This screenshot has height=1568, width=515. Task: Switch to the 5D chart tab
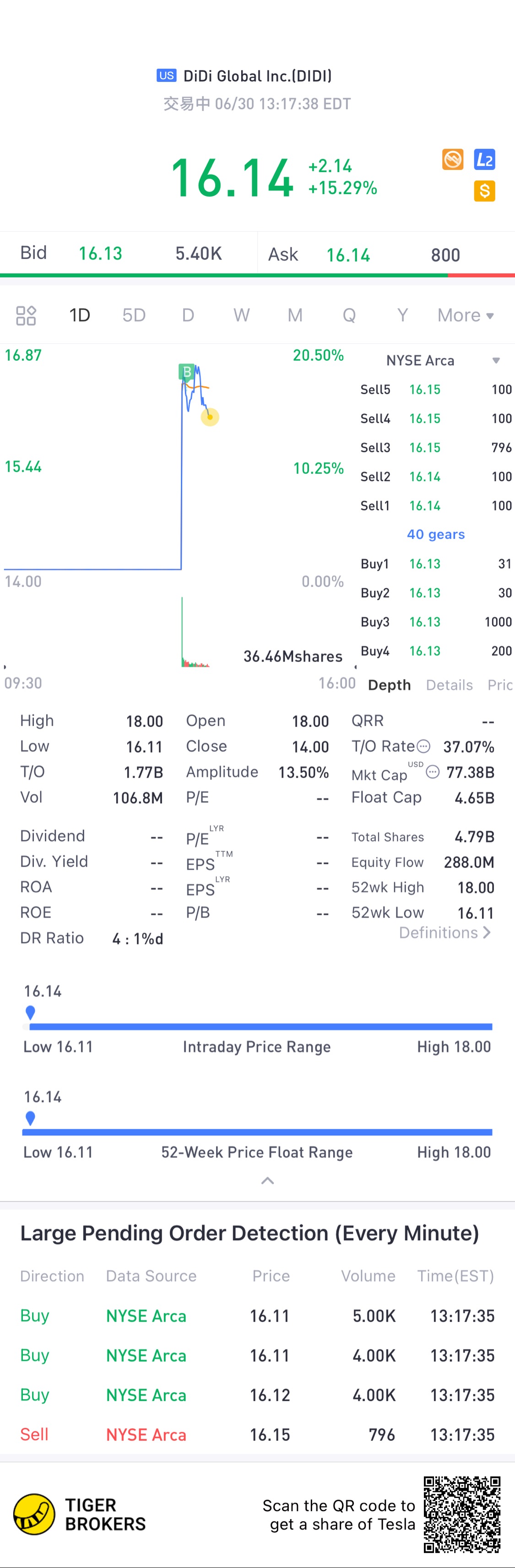click(x=134, y=315)
